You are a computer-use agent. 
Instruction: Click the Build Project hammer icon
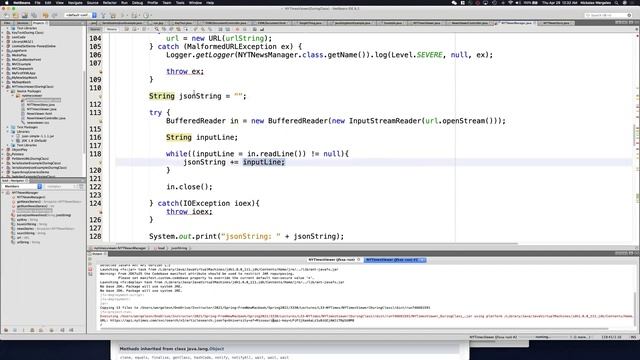[x=103, y=15]
